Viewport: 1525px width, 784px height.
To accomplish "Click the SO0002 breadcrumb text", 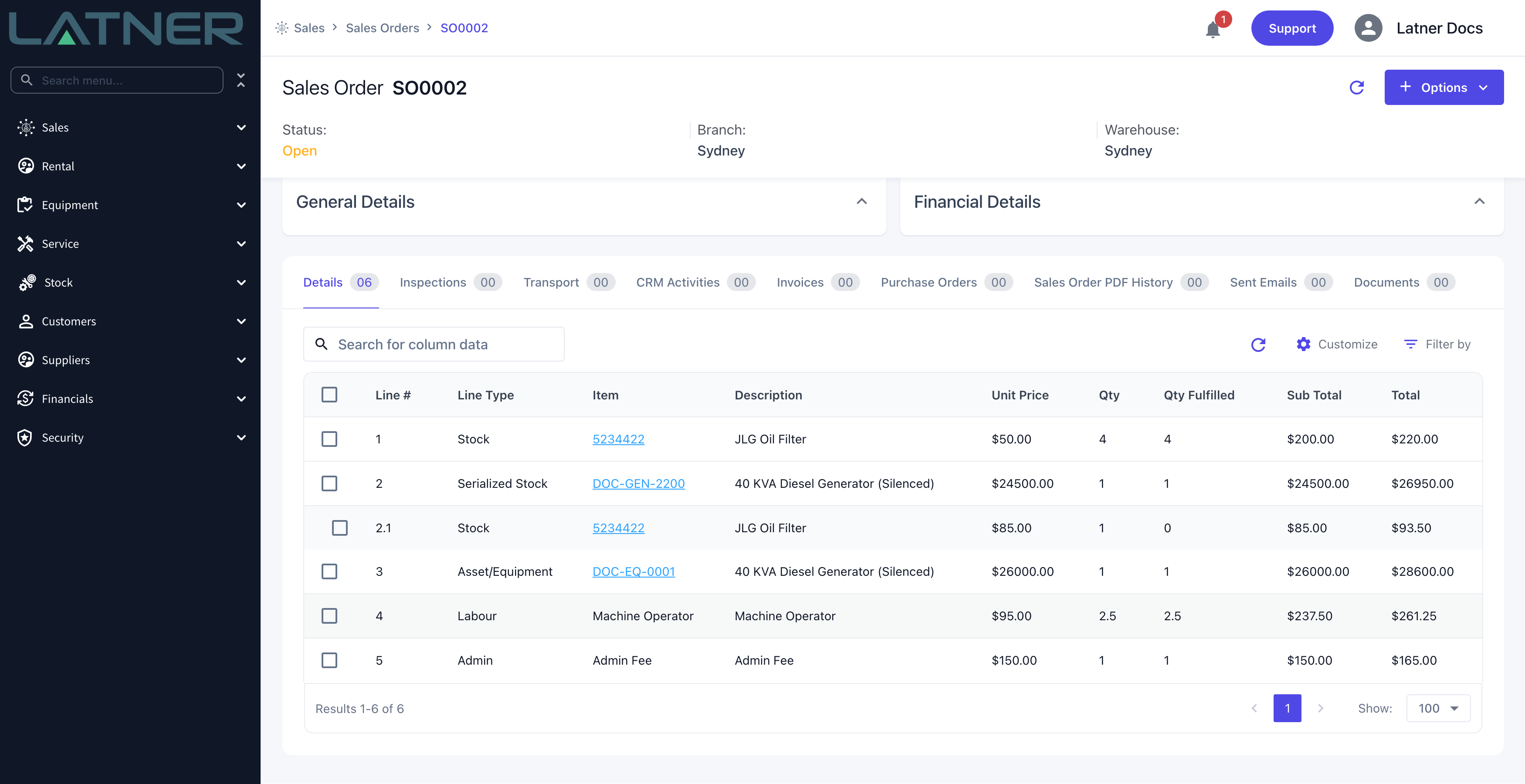I will 464,28.
